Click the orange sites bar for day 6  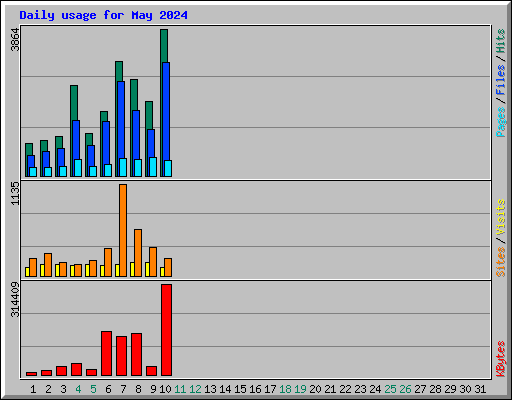point(108,262)
